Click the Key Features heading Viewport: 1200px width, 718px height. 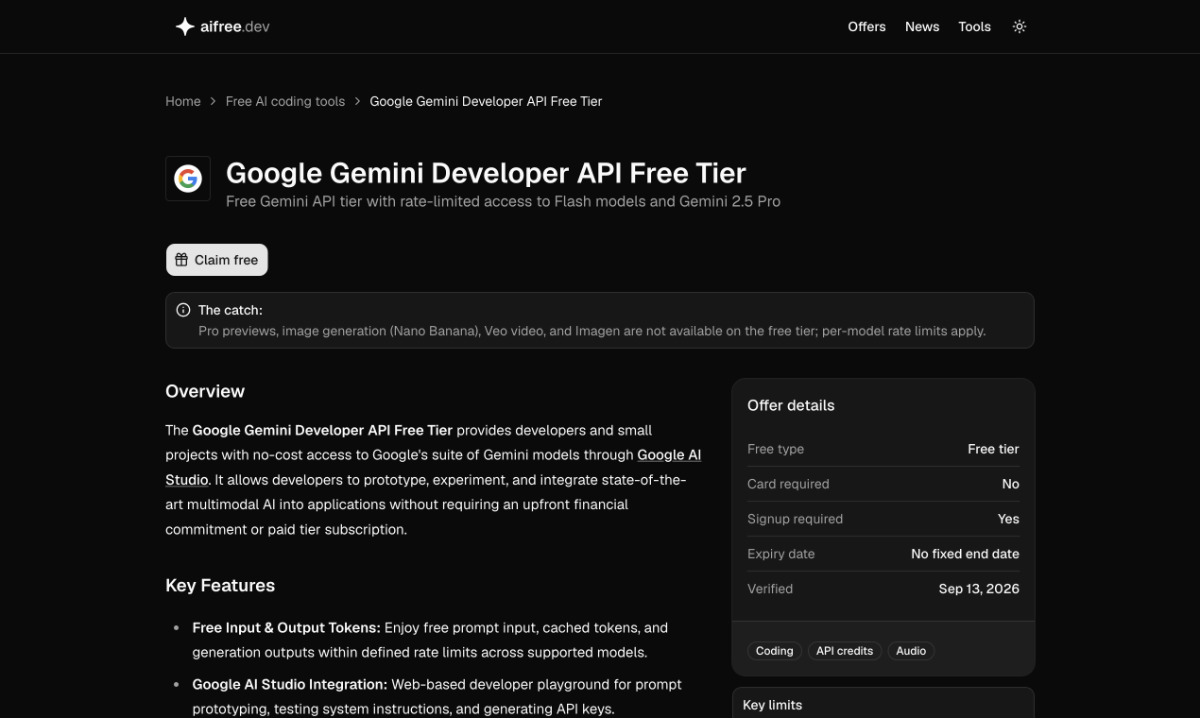(x=220, y=585)
